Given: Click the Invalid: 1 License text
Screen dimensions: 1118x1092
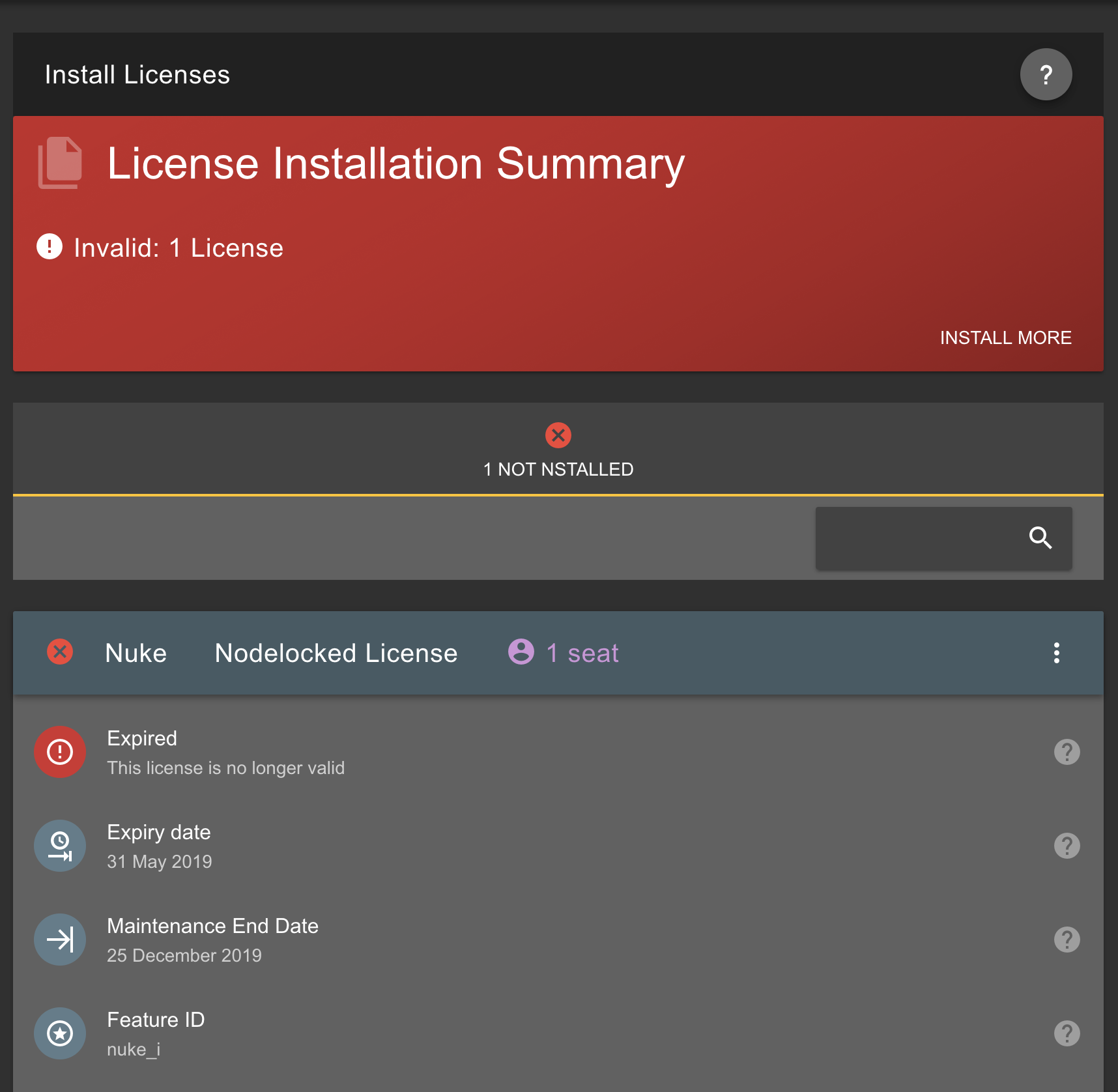Looking at the screenshot, I should point(179,248).
